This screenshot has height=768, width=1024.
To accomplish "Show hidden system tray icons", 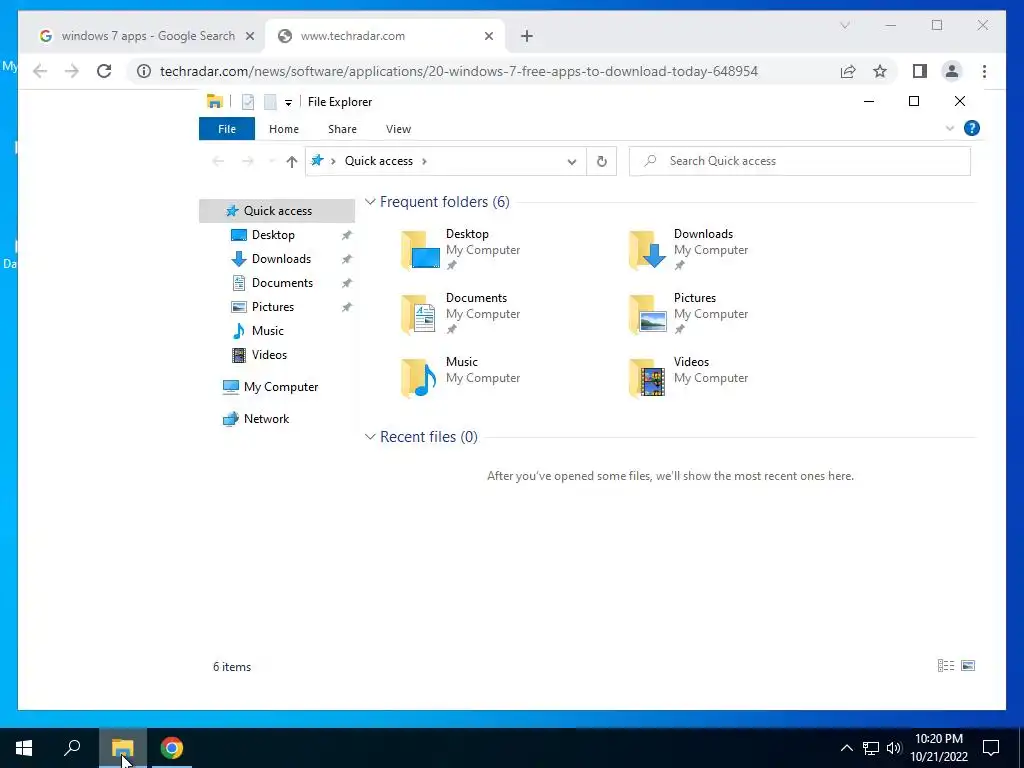I will [846, 748].
